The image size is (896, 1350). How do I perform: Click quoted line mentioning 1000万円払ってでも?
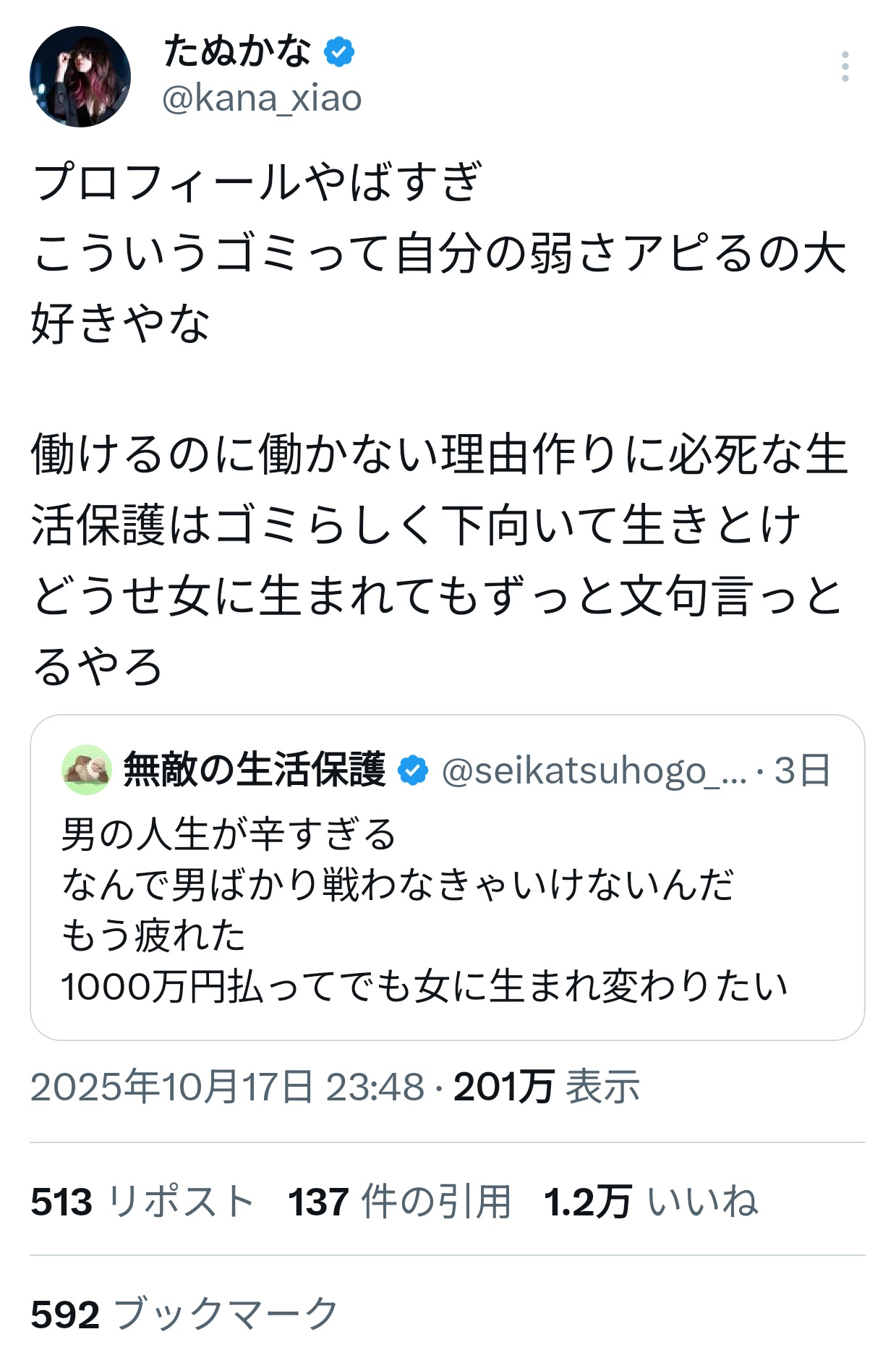coord(424,987)
